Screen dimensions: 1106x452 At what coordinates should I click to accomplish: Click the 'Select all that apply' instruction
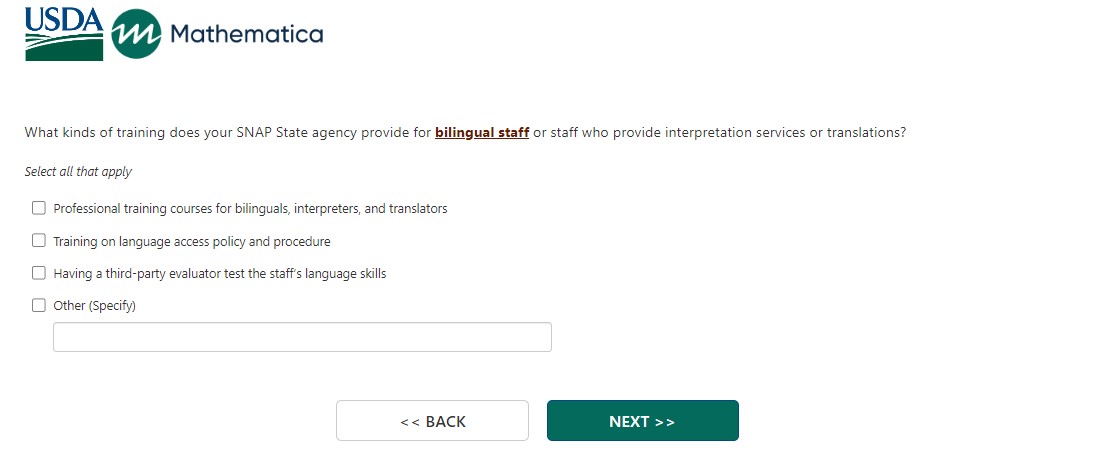point(78,172)
